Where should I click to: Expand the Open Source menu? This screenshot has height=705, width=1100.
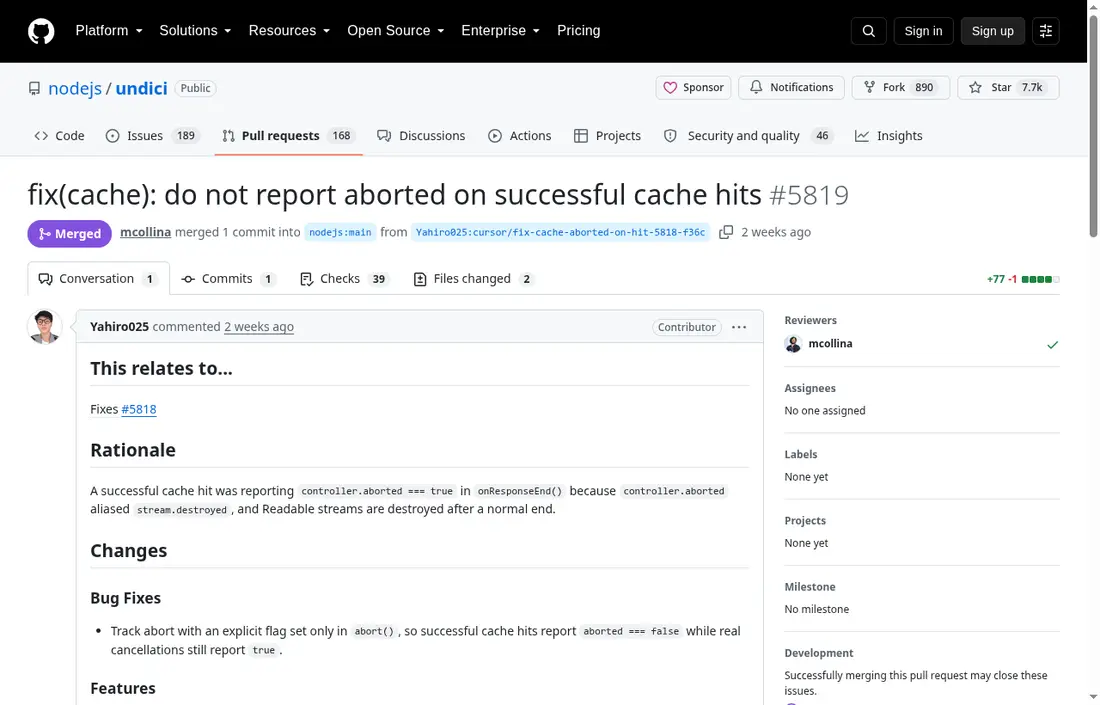click(x=396, y=31)
